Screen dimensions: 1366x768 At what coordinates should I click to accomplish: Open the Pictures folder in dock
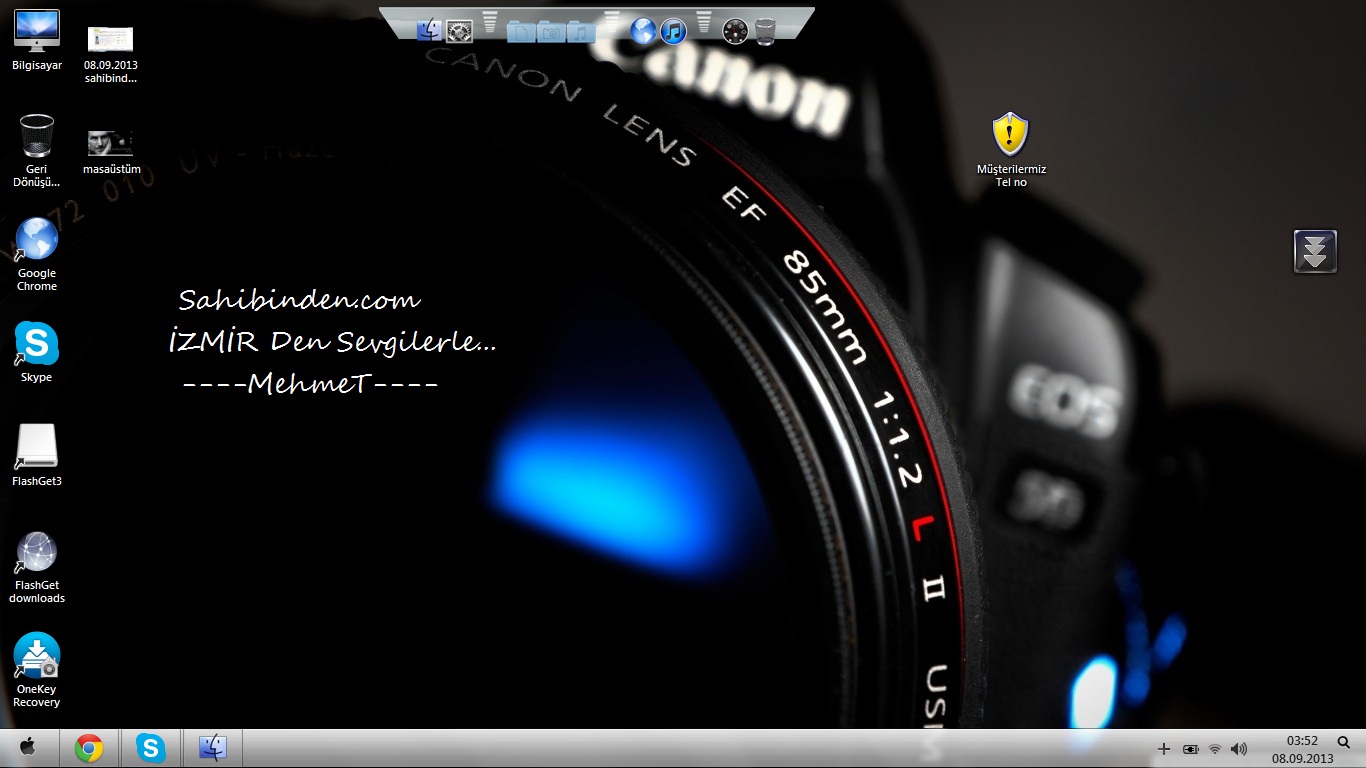click(x=551, y=32)
